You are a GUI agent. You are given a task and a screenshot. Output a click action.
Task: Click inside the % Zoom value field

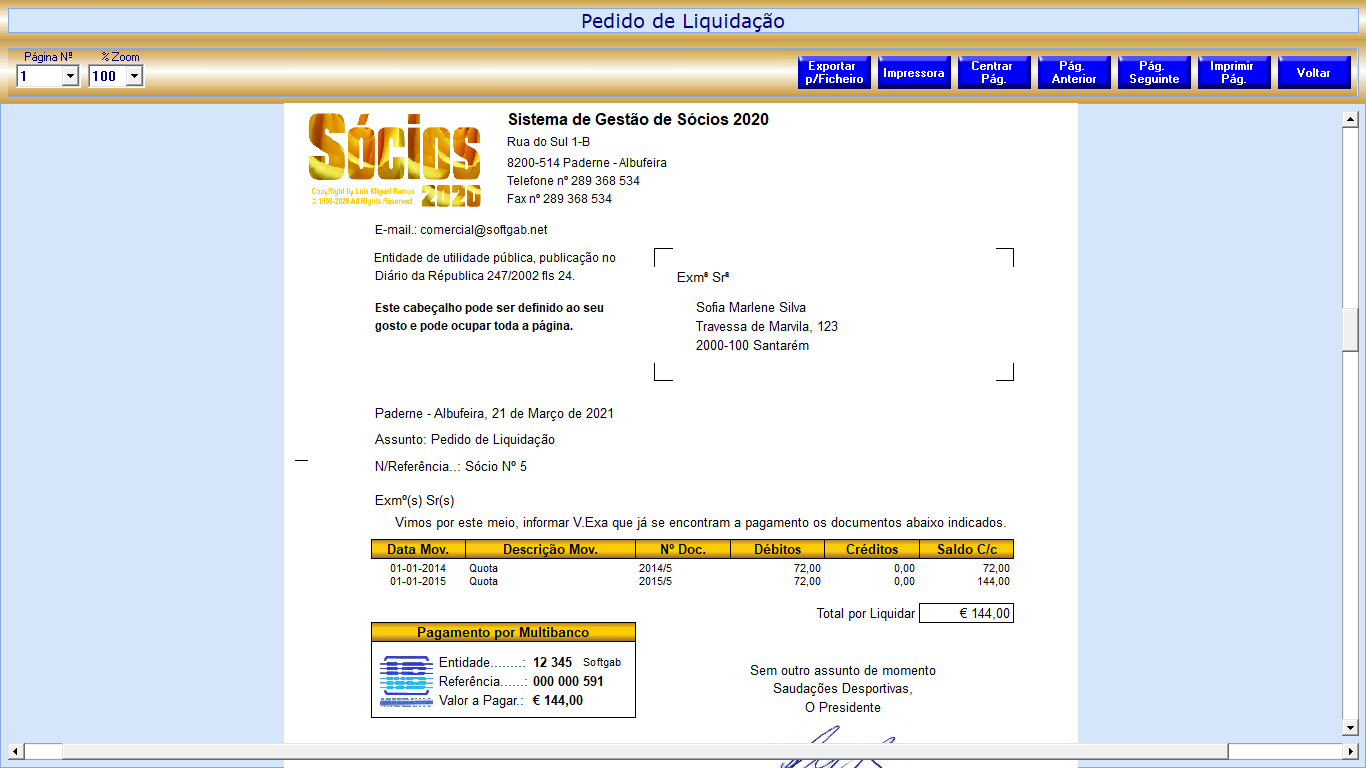click(x=106, y=77)
